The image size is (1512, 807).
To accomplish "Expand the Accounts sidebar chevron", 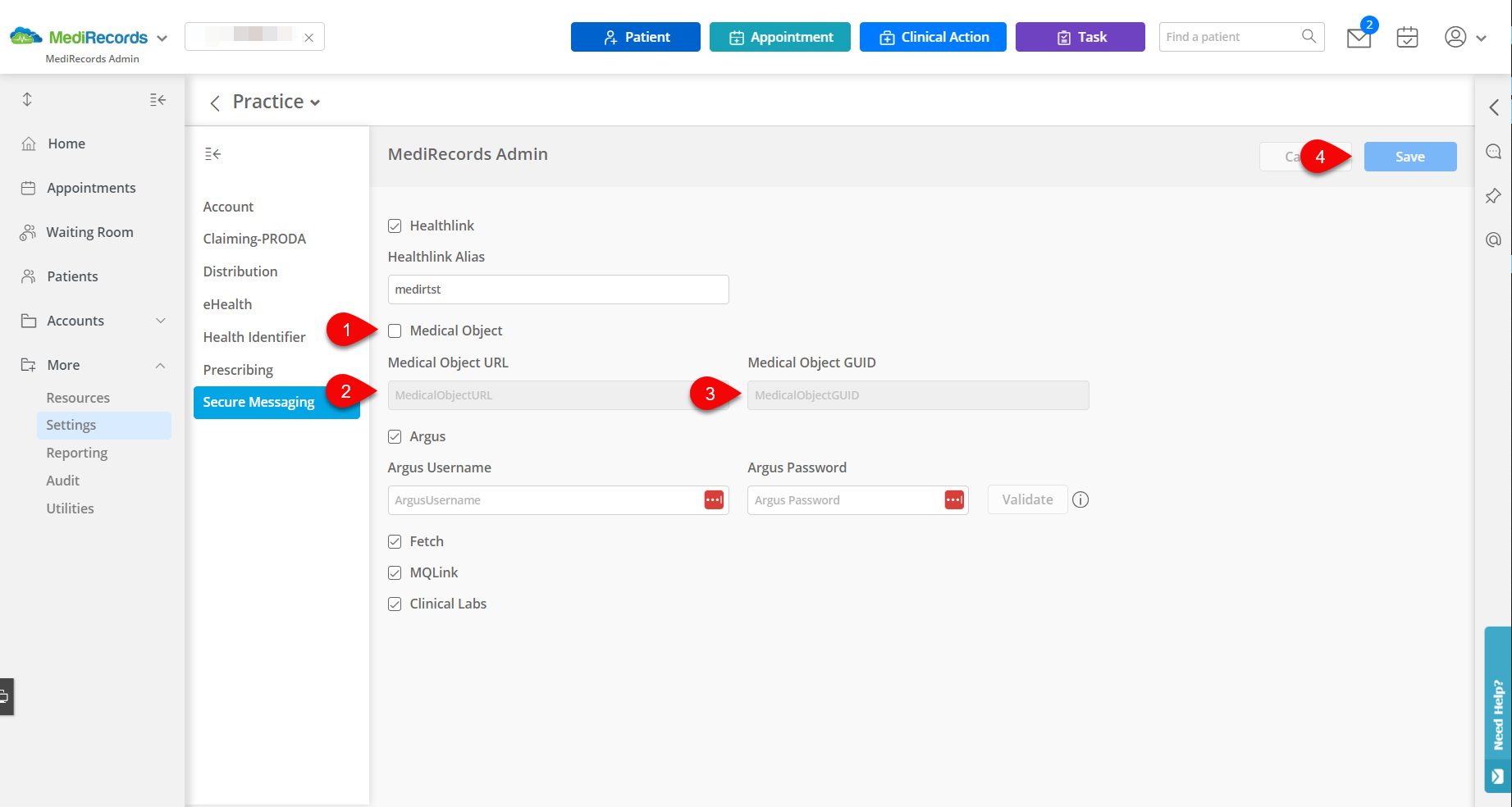I will tap(161, 321).
